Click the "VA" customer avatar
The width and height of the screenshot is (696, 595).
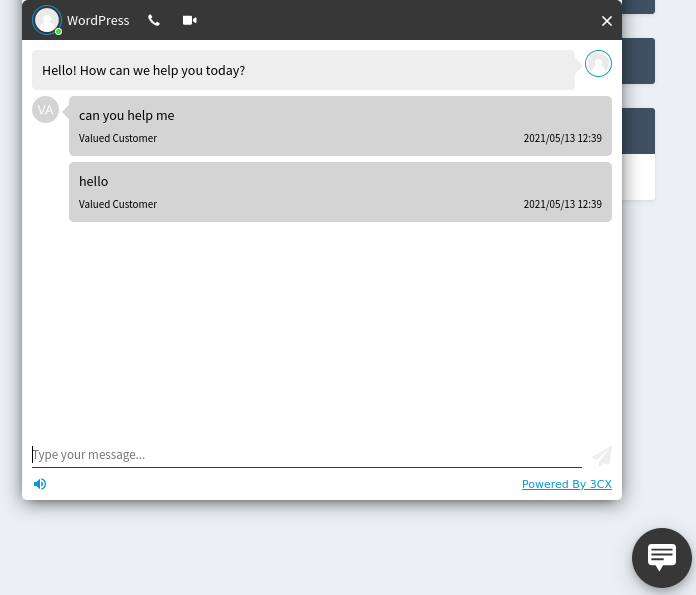coord(46,110)
